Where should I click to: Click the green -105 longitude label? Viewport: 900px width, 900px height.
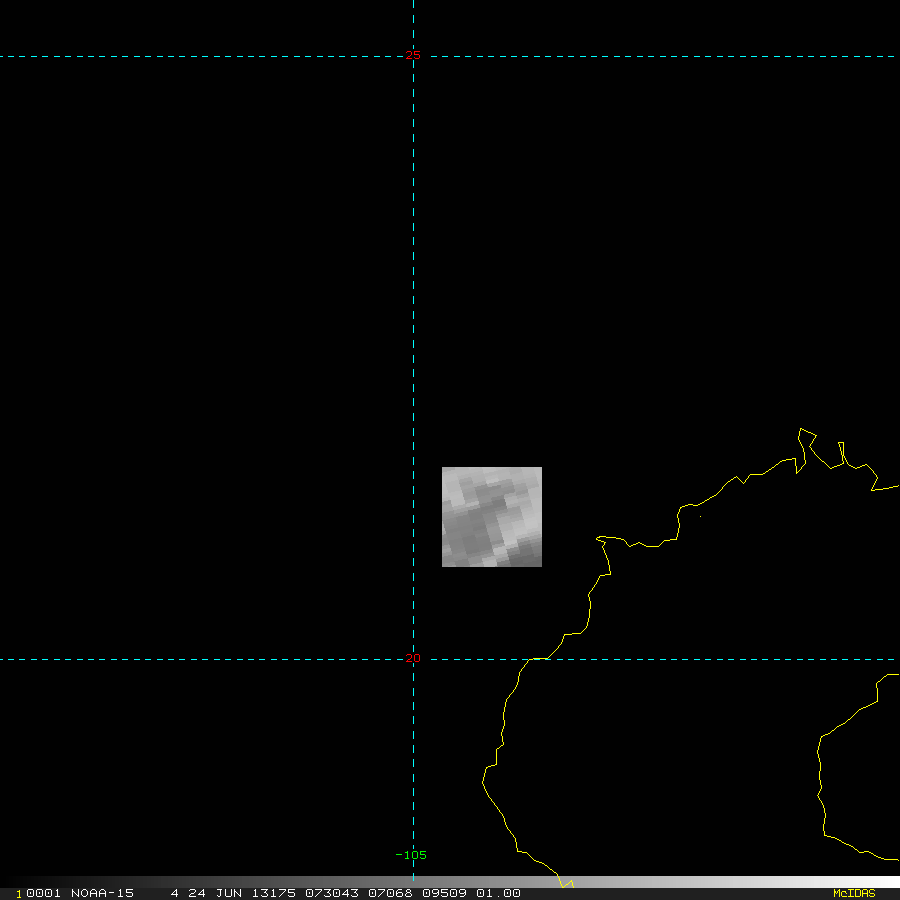pos(410,855)
